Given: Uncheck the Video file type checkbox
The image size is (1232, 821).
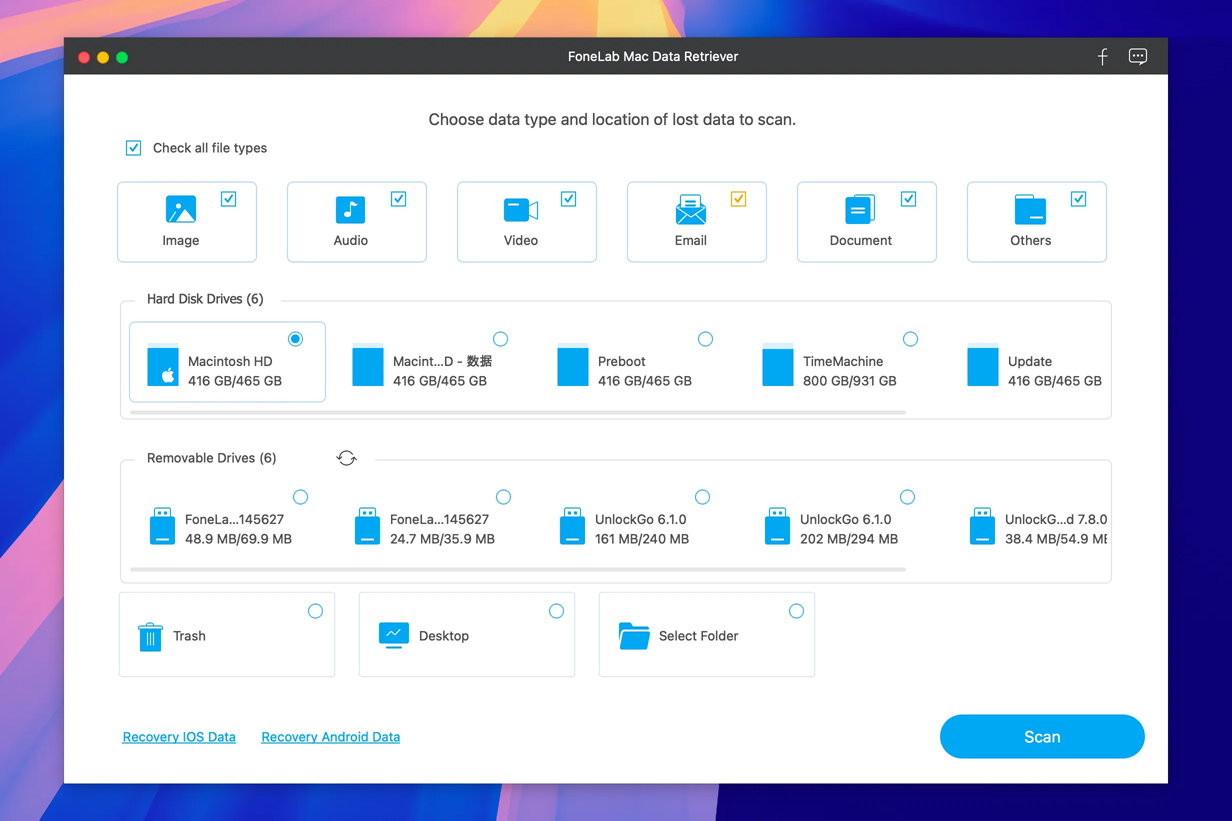Looking at the screenshot, I should (x=569, y=199).
